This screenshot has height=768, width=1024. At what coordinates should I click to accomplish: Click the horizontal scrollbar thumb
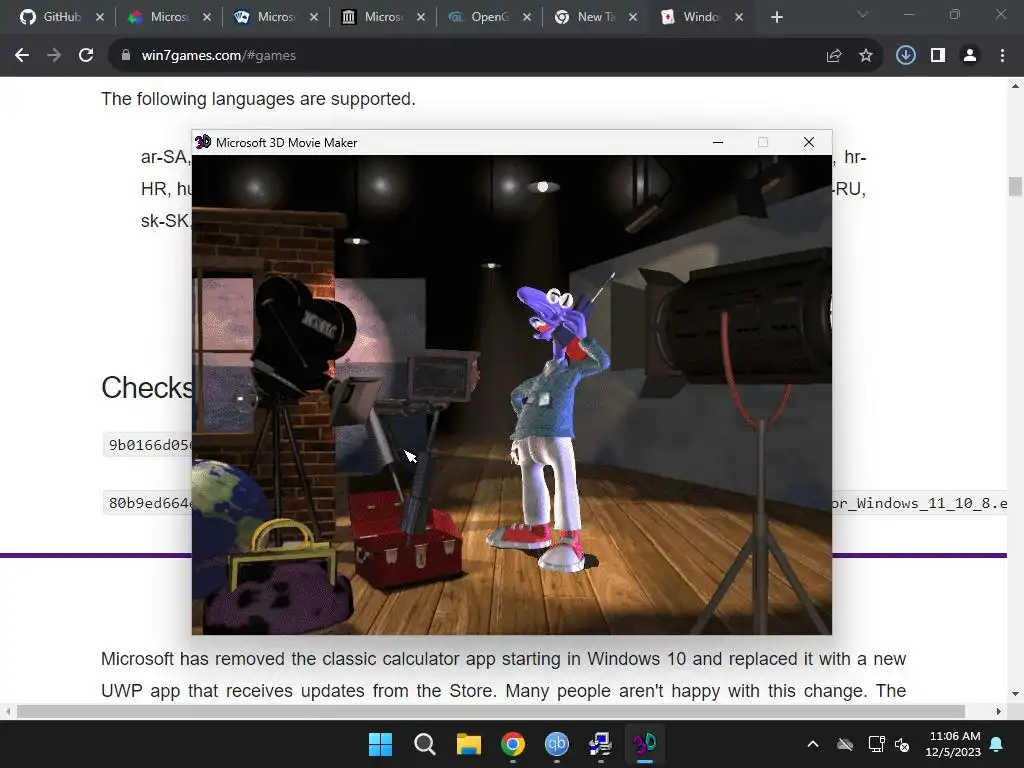click(x=491, y=711)
